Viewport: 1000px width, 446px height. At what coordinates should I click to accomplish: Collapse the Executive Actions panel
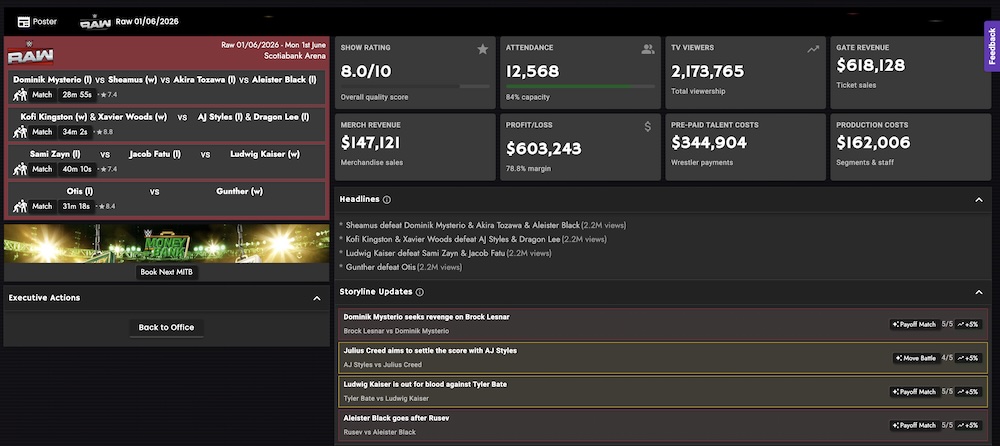click(x=317, y=298)
